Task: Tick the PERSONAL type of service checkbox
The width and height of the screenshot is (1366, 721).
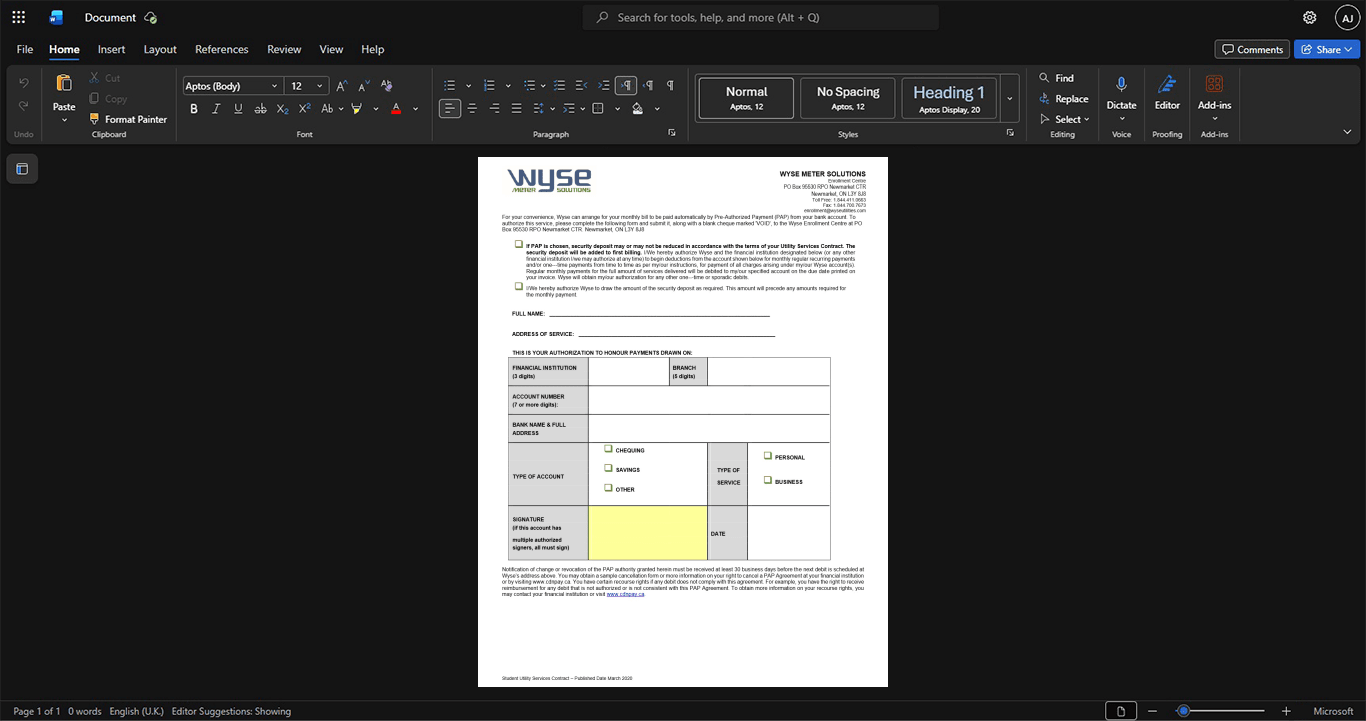Action: [768, 456]
